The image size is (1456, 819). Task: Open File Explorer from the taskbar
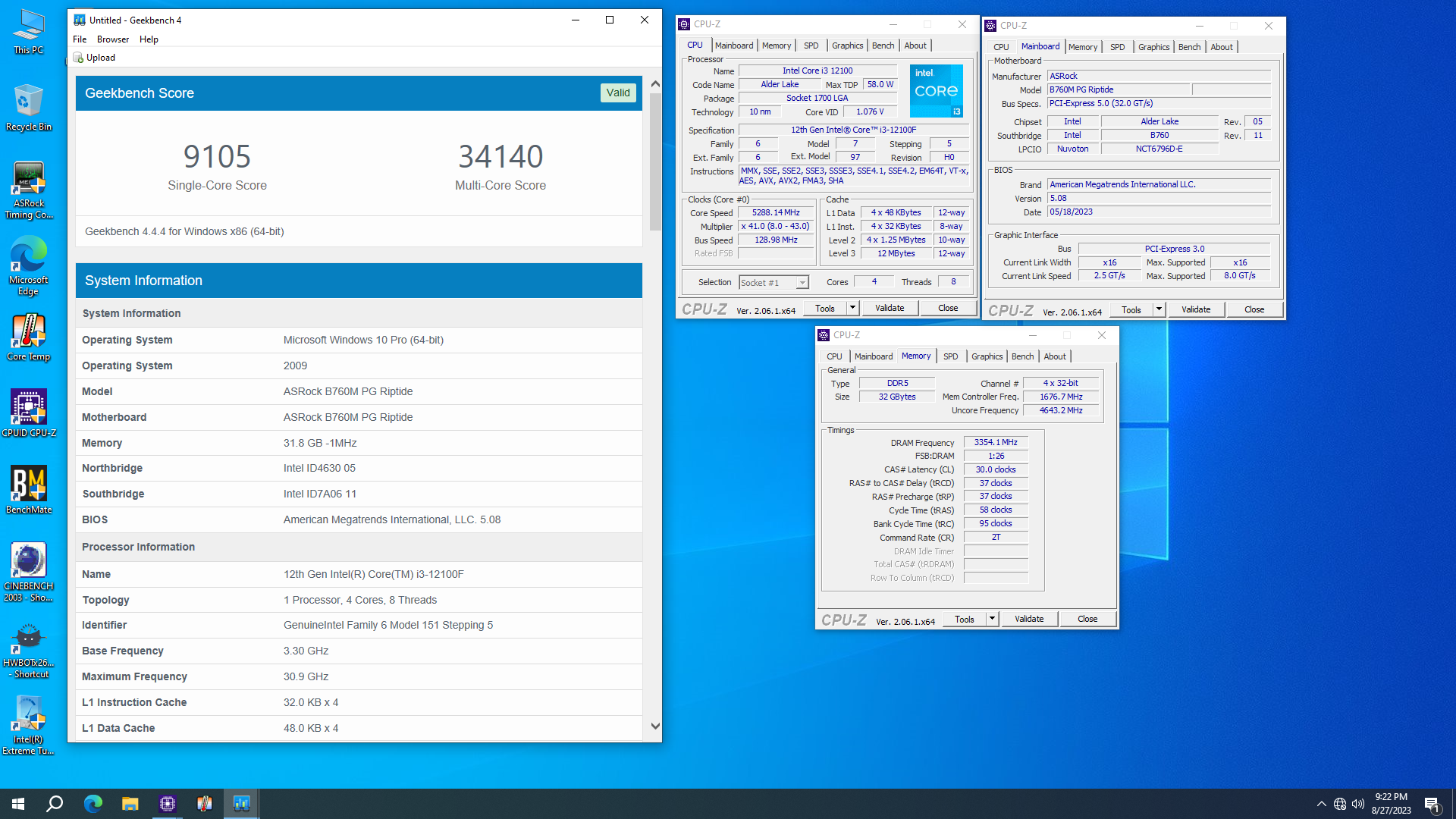click(130, 804)
